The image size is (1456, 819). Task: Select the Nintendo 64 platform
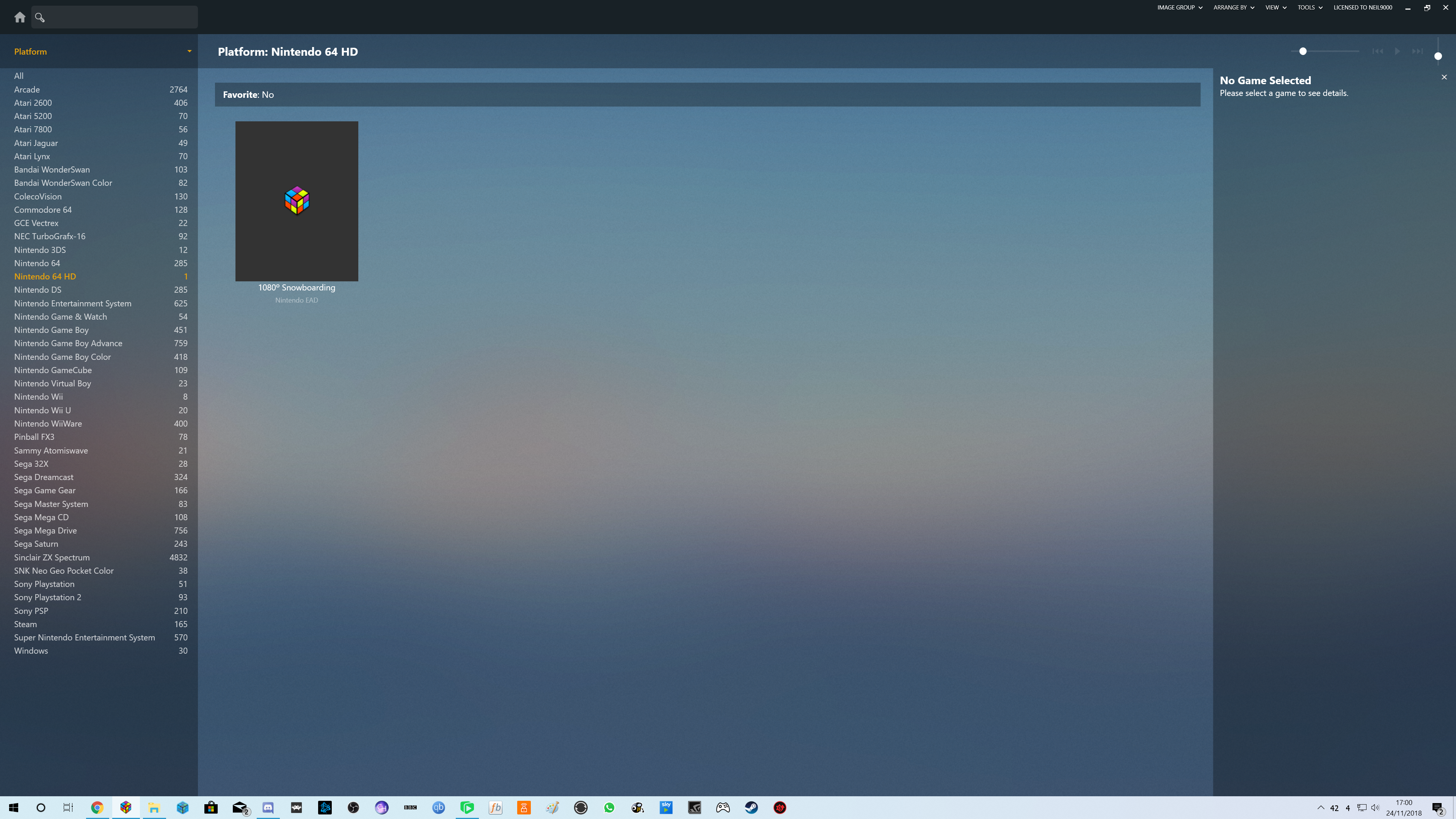(x=99, y=263)
